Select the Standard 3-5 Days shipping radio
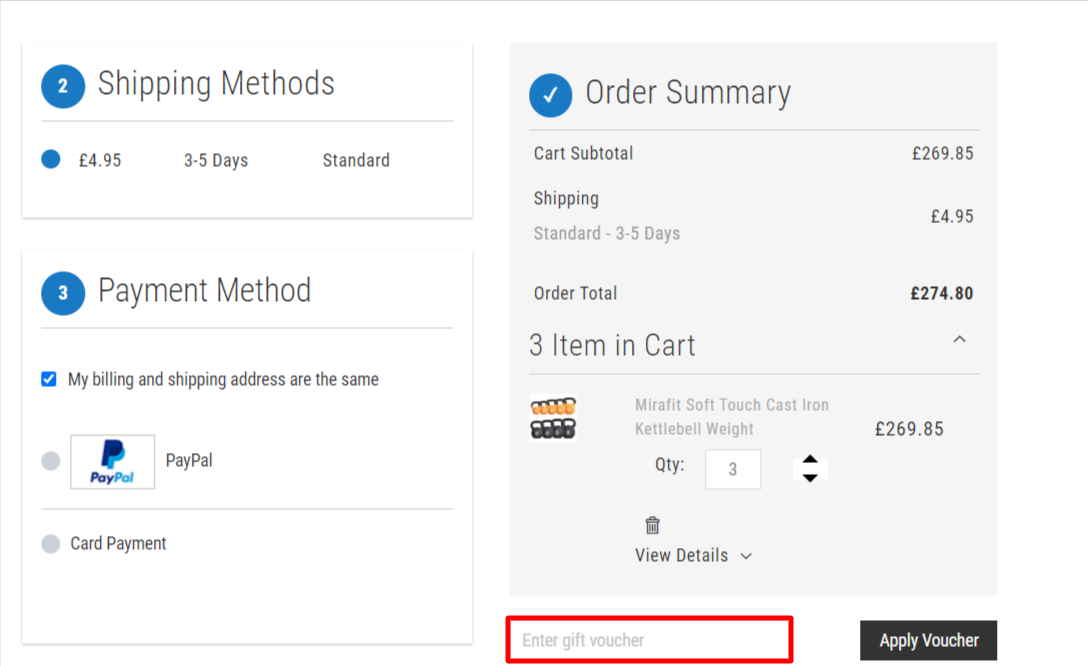 click(50, 159)
